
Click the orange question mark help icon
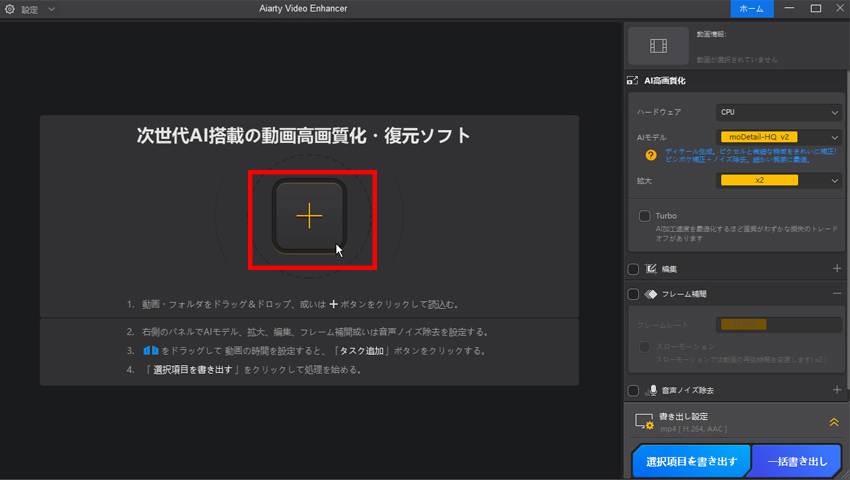click(x=651, y=156)
